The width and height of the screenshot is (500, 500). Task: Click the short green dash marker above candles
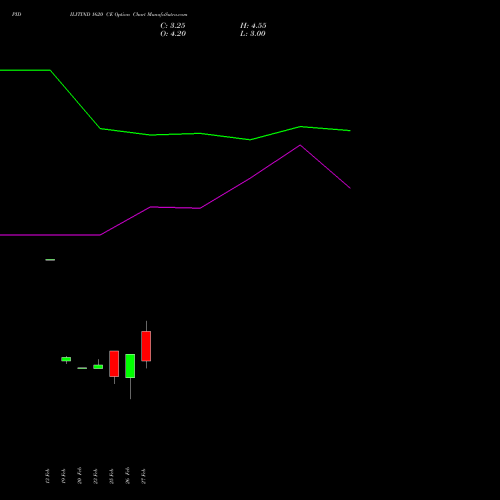point(50,260)
